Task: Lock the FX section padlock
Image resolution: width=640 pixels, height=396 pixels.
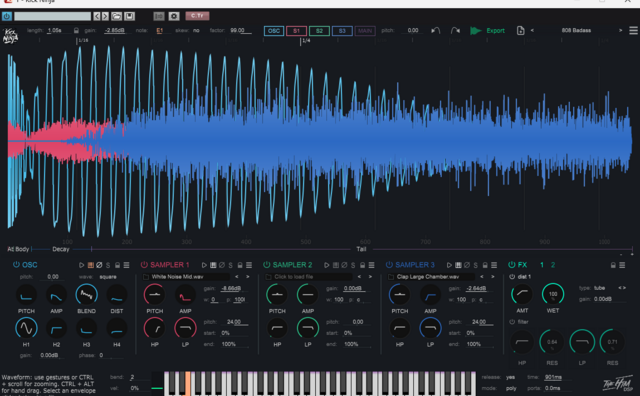Action: point(613,265)
